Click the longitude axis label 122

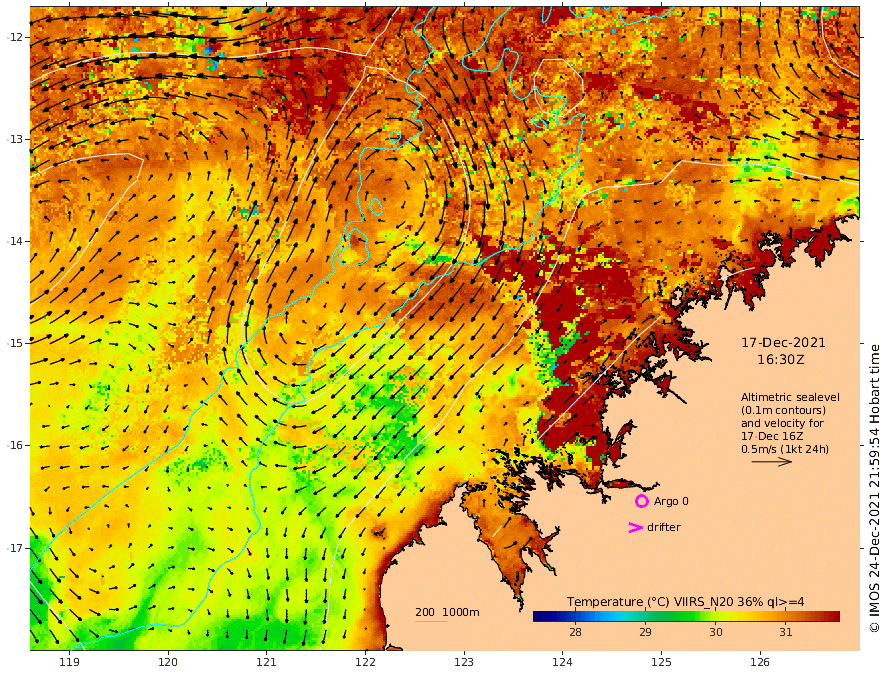coord(365,662)
